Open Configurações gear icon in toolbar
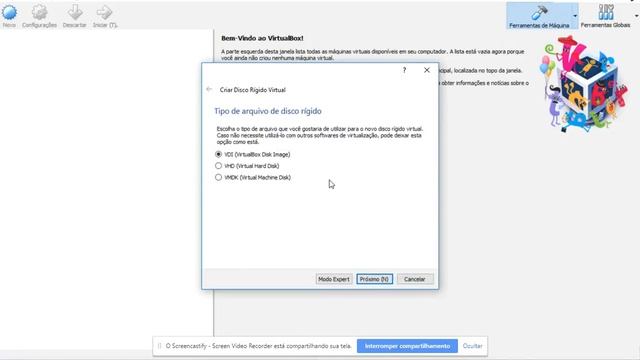The image size is (640, 360). (40, 12)
